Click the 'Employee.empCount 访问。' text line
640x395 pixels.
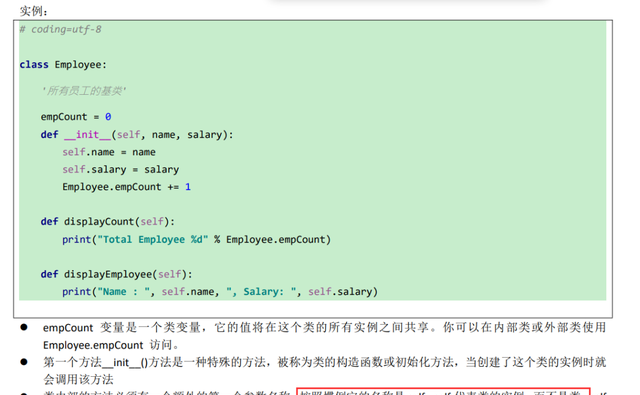point(111,345)
